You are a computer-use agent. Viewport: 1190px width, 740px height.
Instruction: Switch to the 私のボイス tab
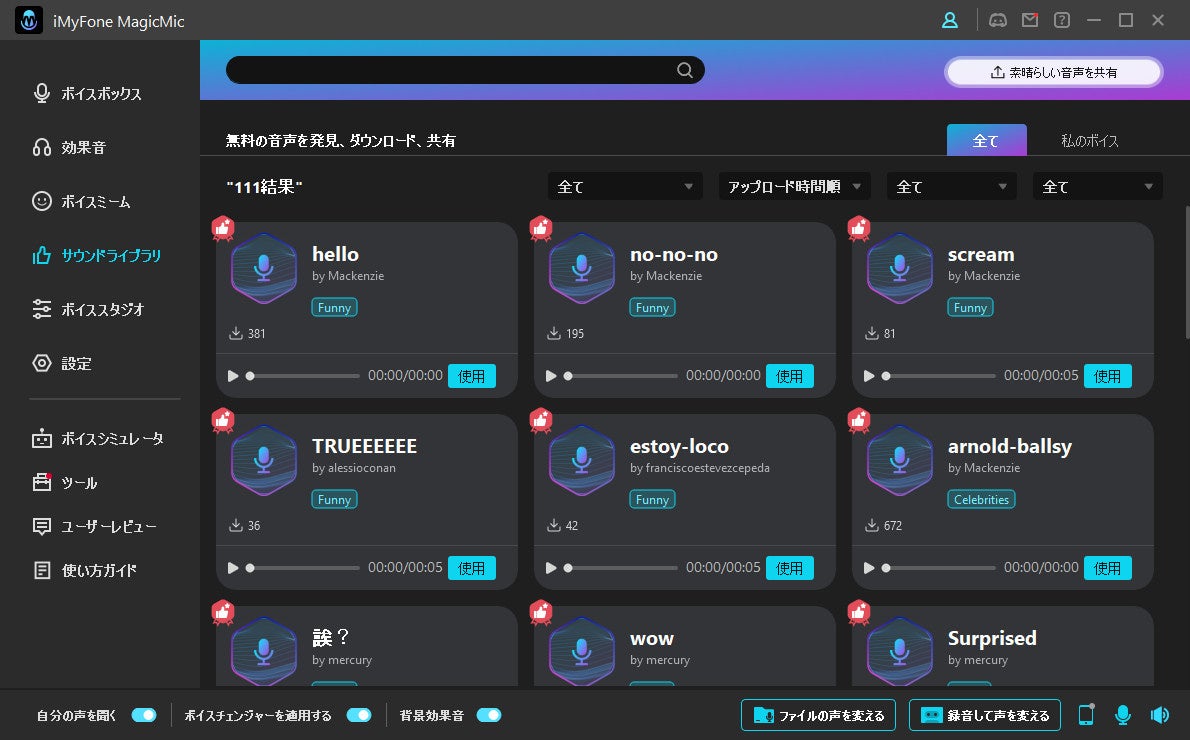1089,140
